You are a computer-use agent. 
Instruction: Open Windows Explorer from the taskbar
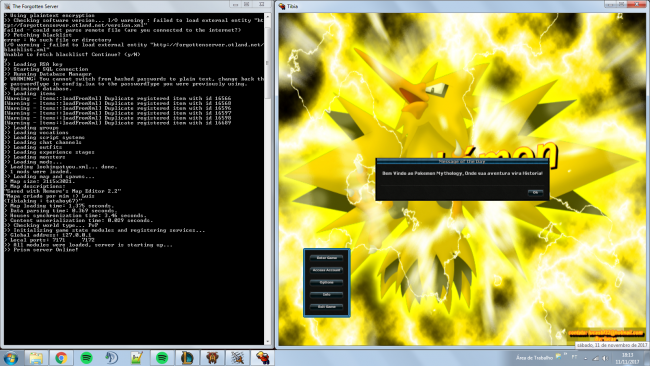pos(36,358)
